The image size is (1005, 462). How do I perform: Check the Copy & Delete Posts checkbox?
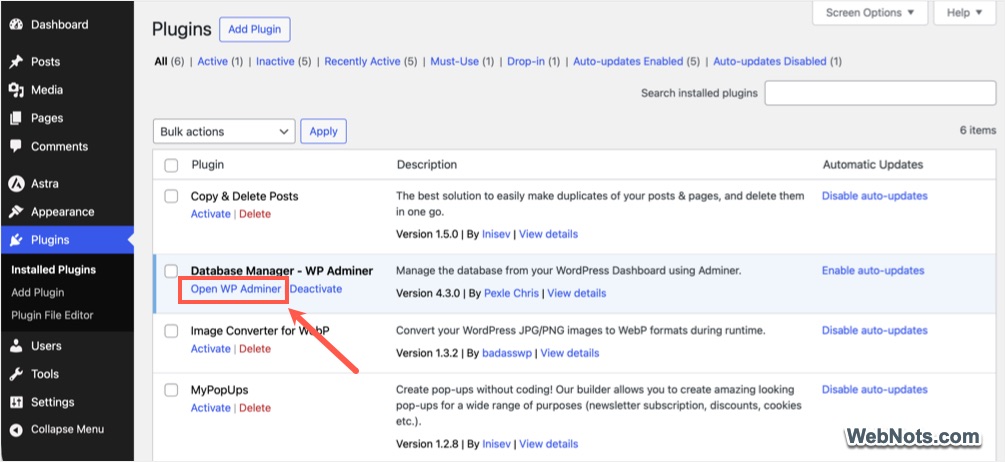171,197
